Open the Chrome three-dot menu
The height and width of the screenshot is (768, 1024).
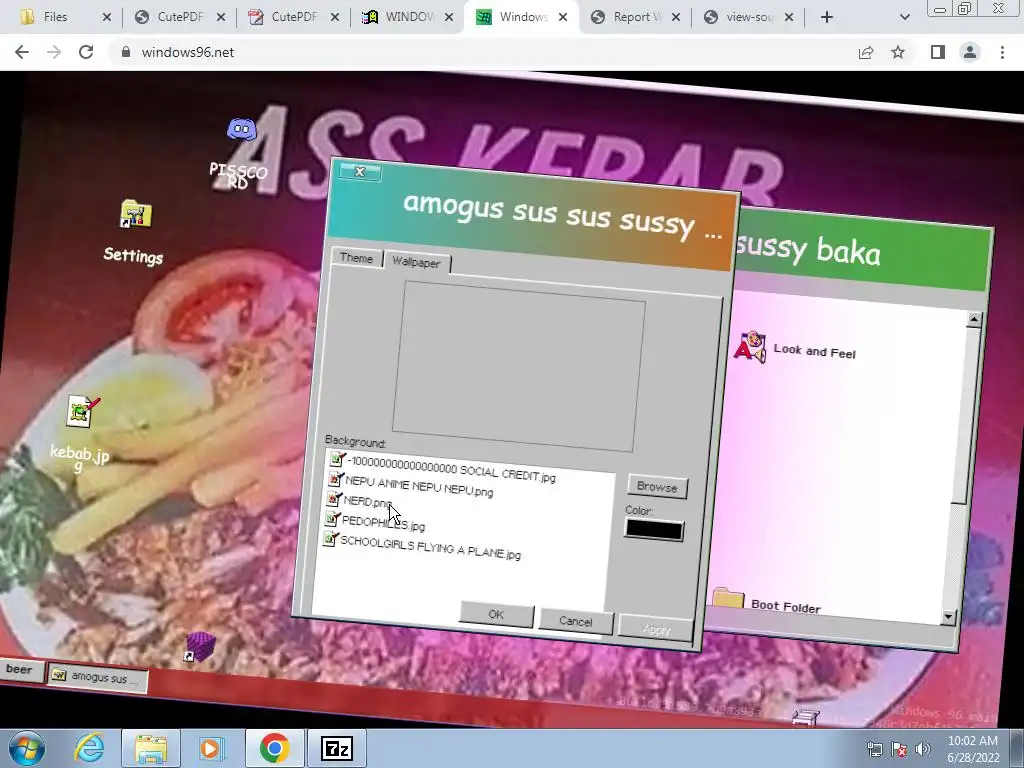tap(1002, 52)
